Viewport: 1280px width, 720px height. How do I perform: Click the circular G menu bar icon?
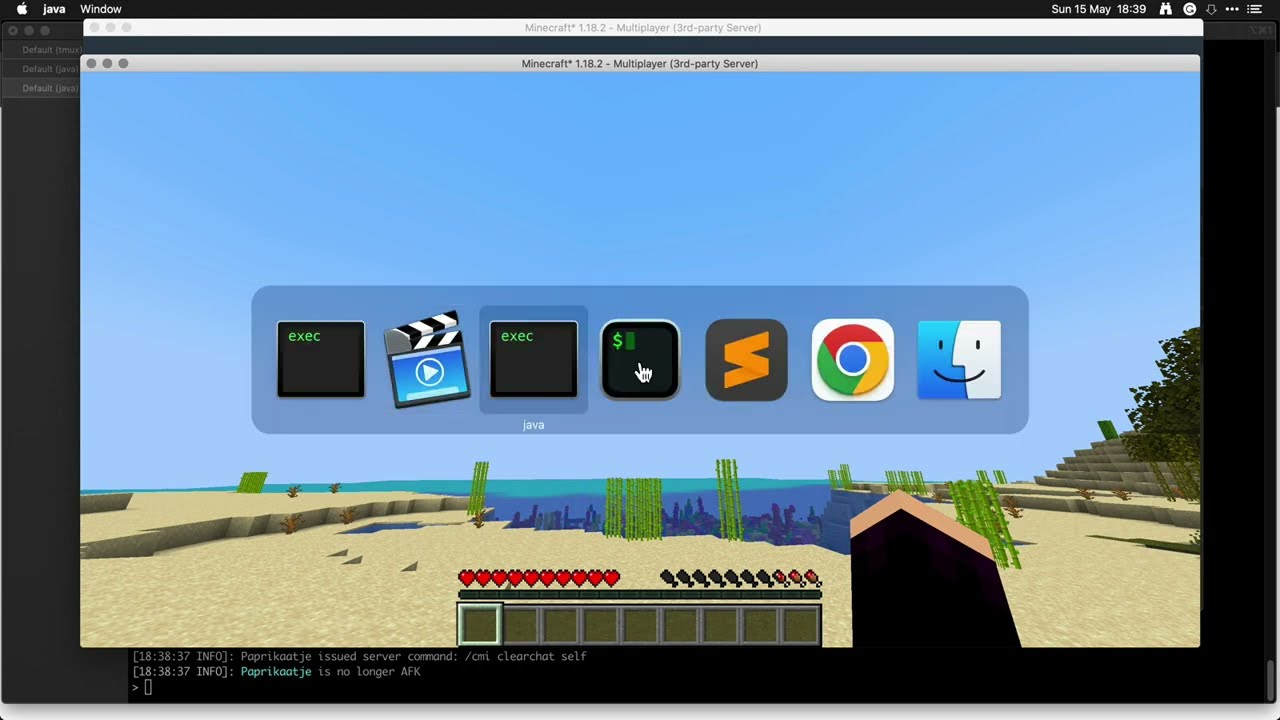1190,9
